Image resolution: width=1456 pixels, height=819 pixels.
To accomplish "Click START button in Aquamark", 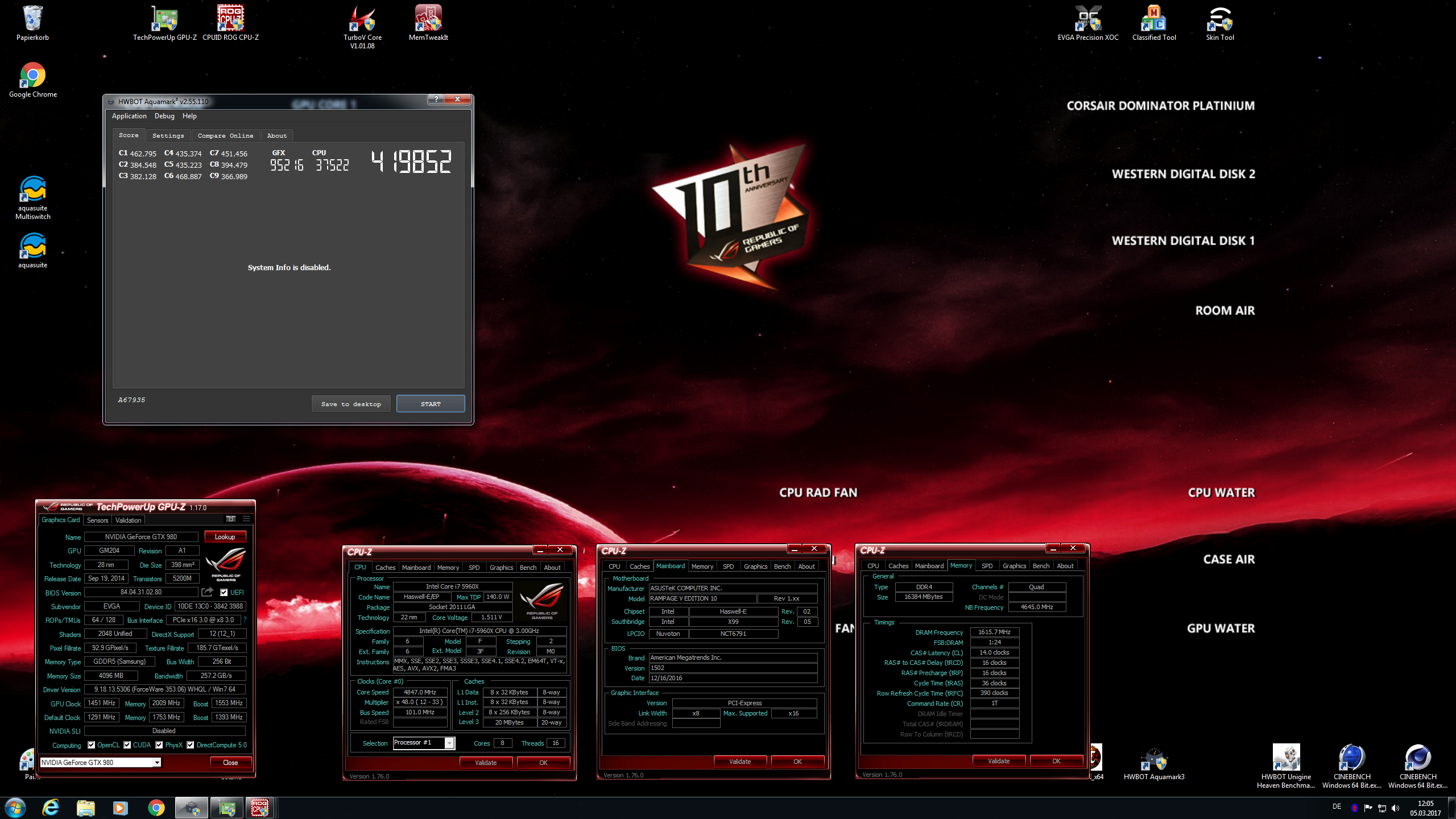I will pos(431,404).
